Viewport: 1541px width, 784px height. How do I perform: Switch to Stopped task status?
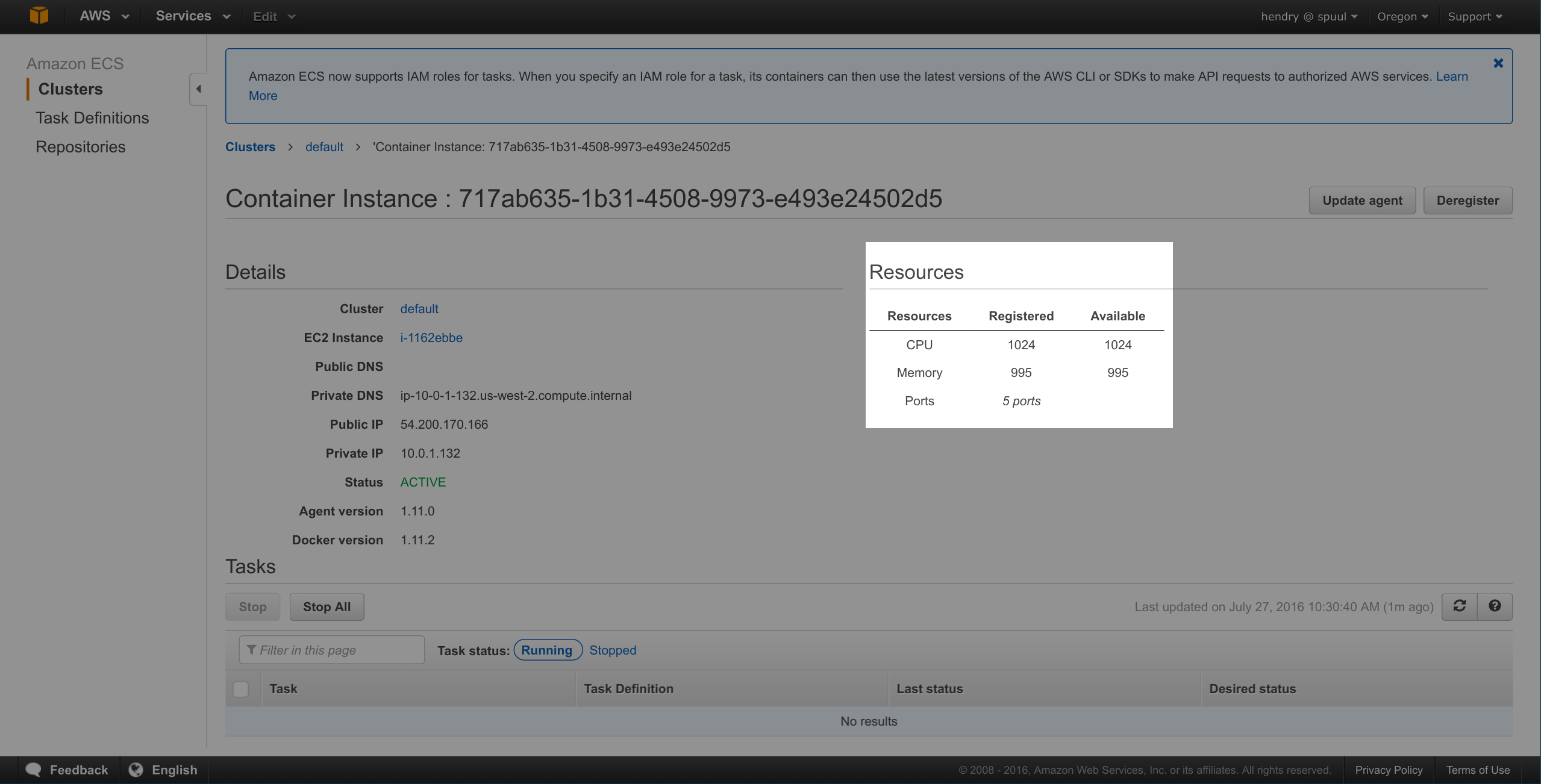point(613,650)
